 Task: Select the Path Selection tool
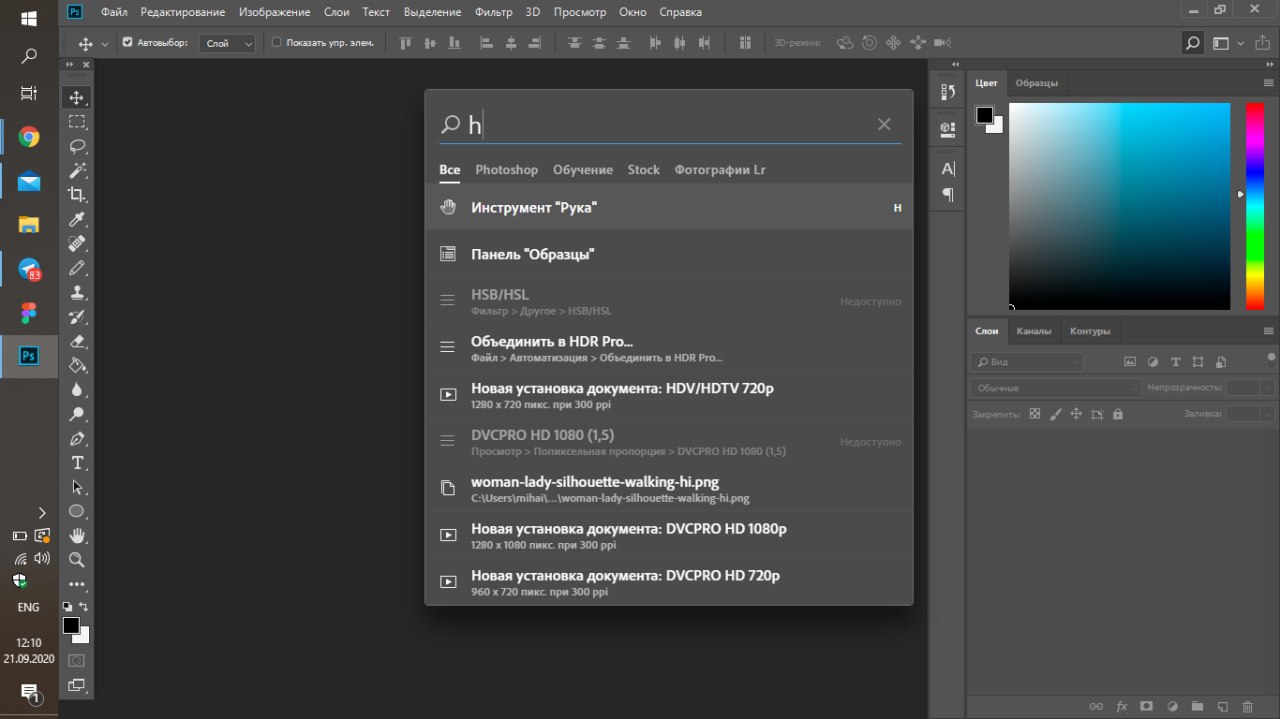tap(77, 487)
